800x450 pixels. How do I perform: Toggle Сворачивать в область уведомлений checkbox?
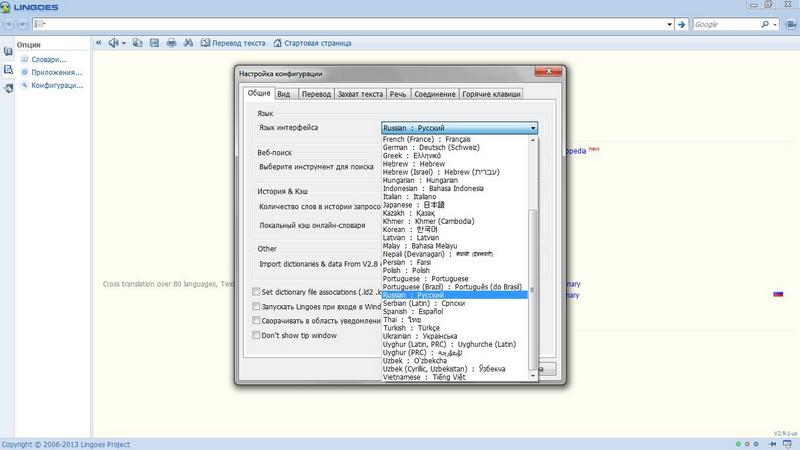pos(256,320)
